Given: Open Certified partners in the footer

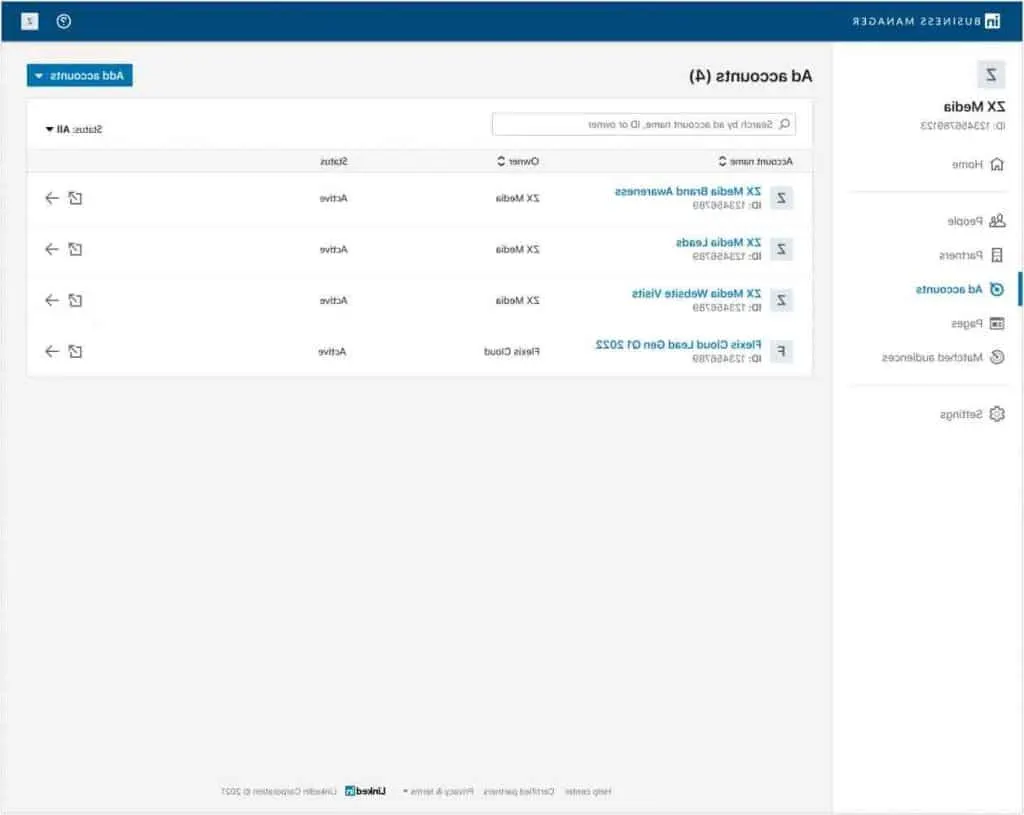Looking at the screenshot, I should [519, 791].
